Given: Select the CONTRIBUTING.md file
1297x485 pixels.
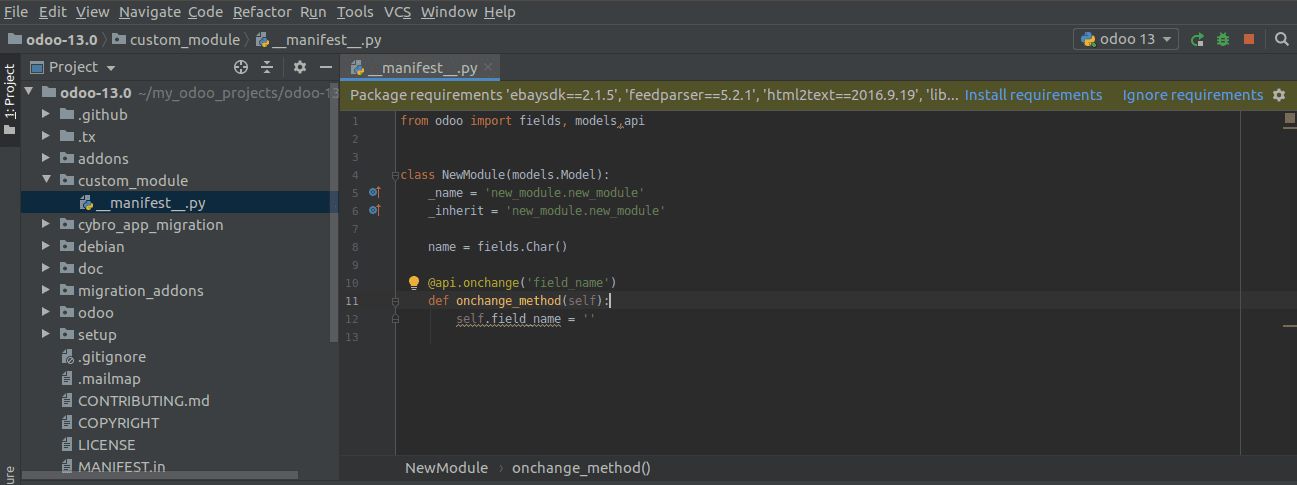Looking at the screenshot, I should pos(135,401).
